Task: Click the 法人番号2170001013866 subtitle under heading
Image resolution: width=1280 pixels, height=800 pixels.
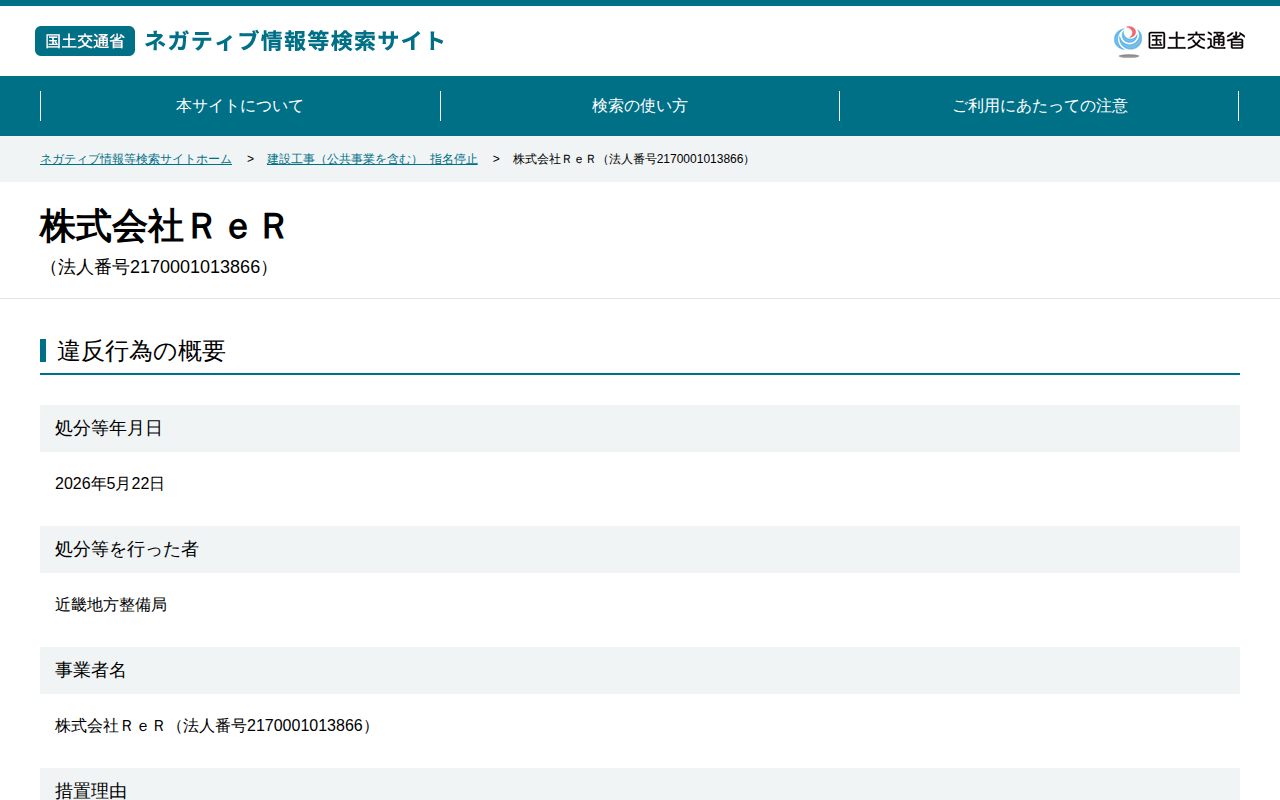Action: [x=158, y=267]
